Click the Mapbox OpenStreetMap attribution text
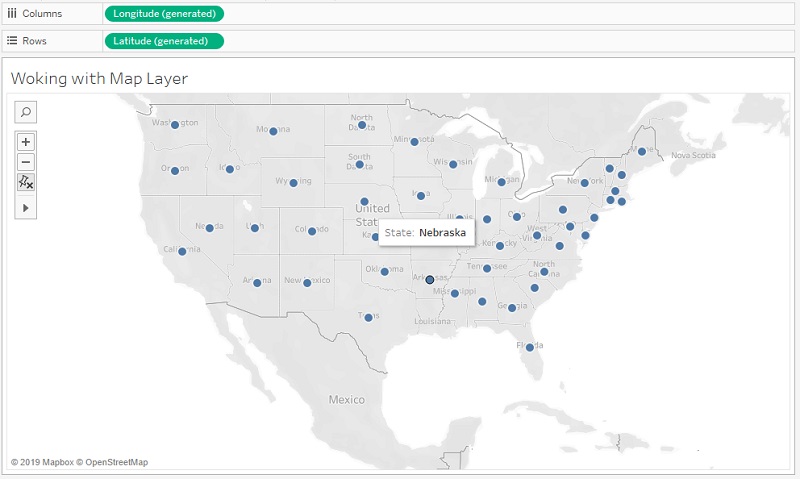The image size is (800, 479). click(x=80, y=462)
